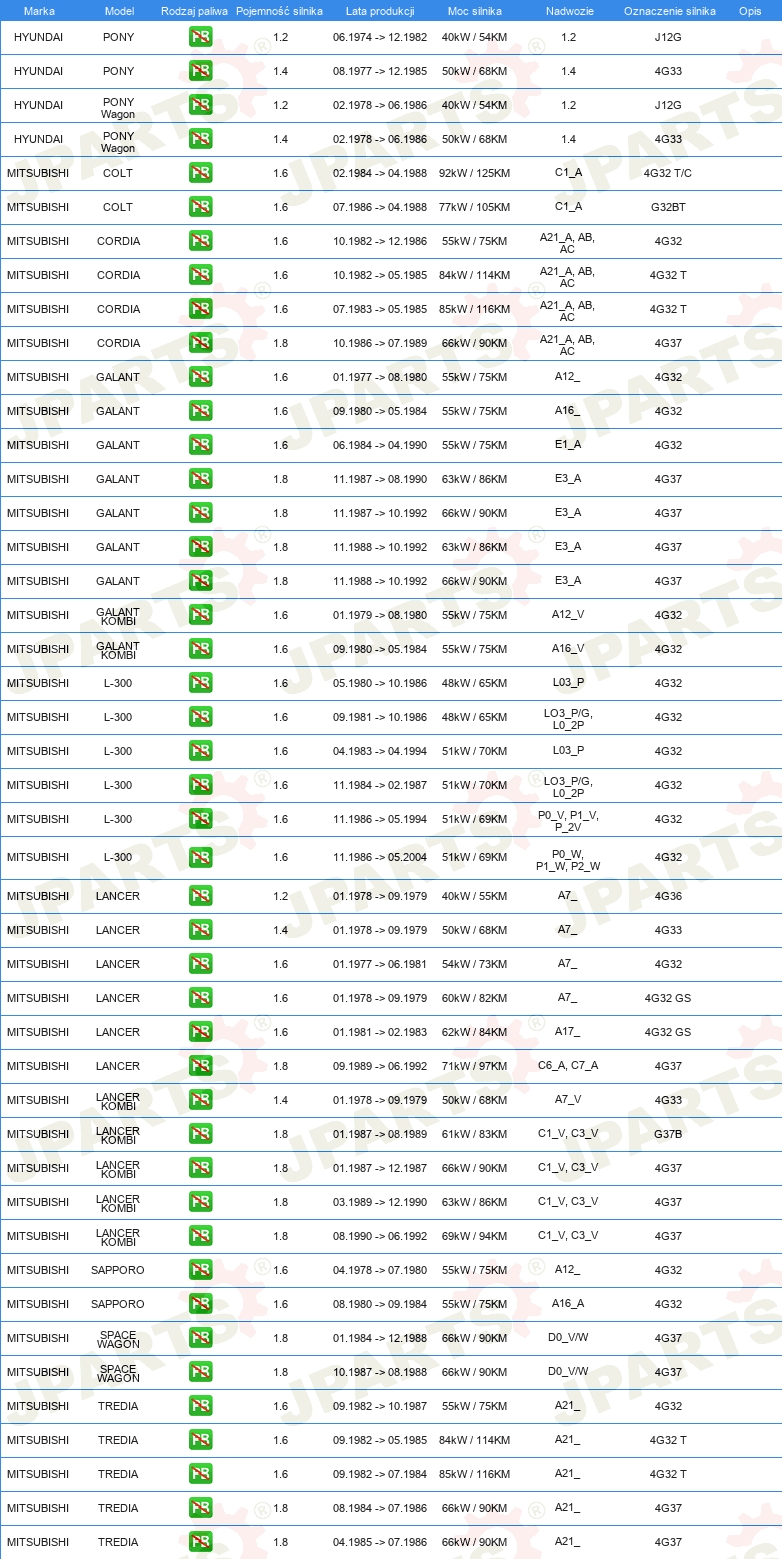The height and width of the screenshot is (1559, 782).
Task: Click fuel icon in Cordia 84kW / 114KM row
Action: tap(200, 275)
